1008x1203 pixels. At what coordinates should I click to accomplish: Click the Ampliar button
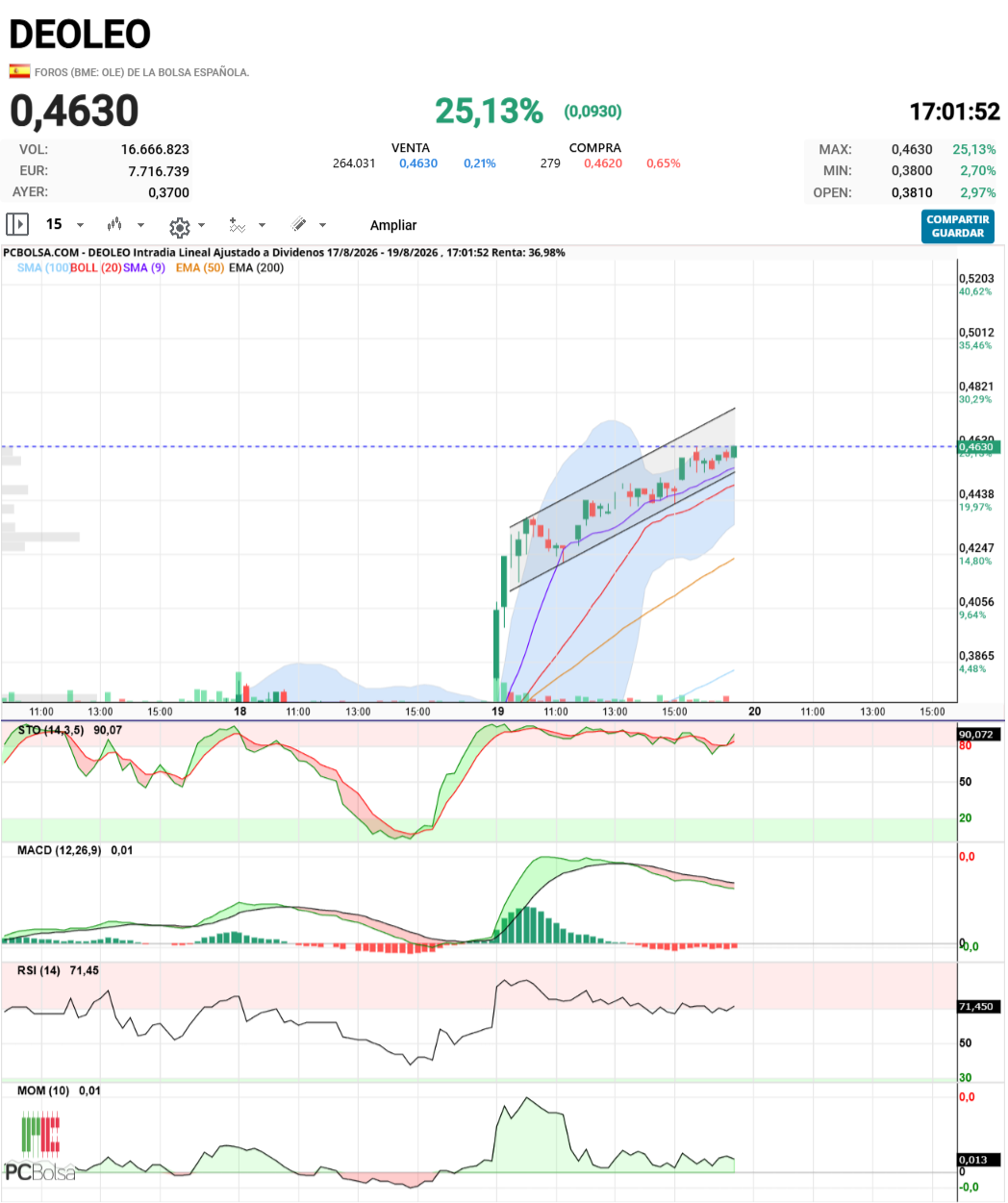(x=393, y=225)
